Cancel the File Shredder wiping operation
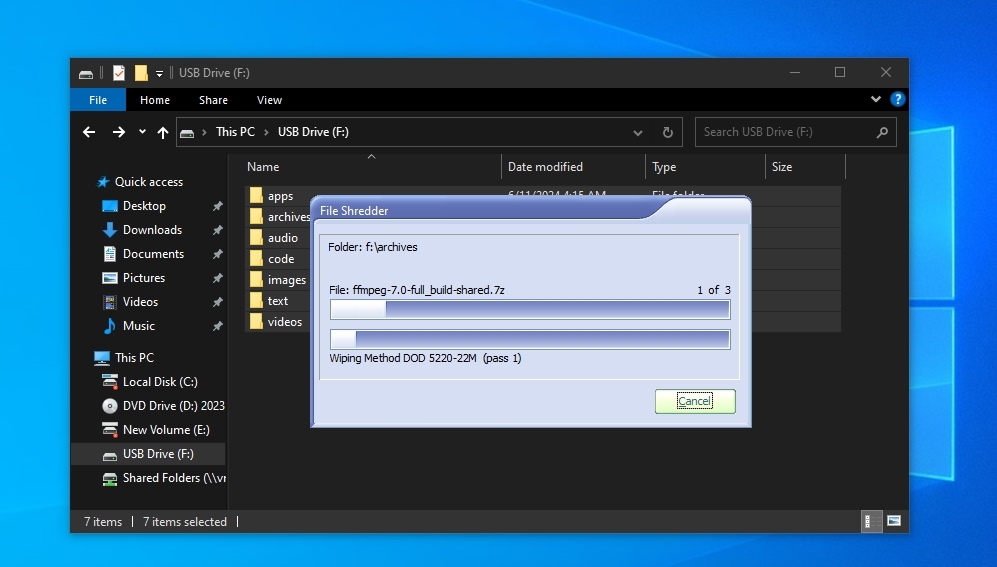Image resolution: width=997 pixels, height=567 pixels. (x=695, y=401)
